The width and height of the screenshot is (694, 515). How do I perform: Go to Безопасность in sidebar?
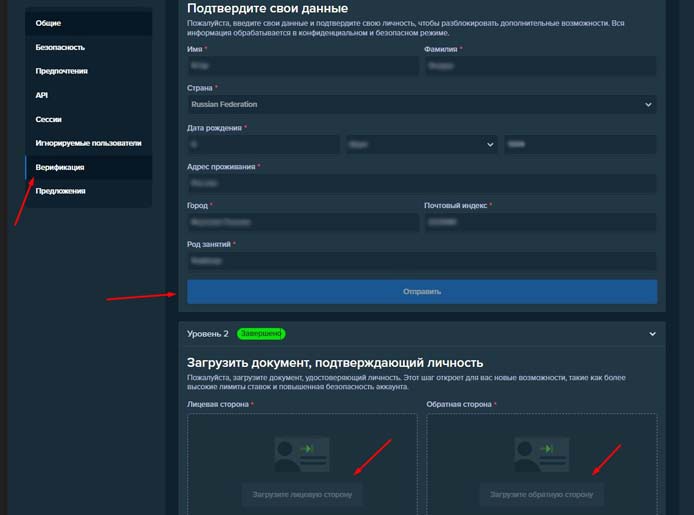[x=60, y=47]
